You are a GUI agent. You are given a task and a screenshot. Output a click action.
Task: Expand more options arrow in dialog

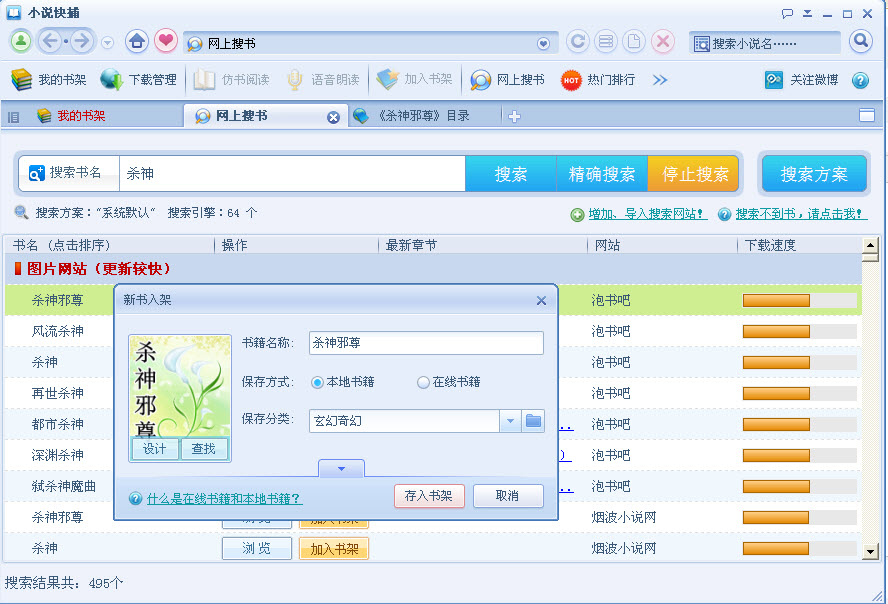click(x=341, y=469)
